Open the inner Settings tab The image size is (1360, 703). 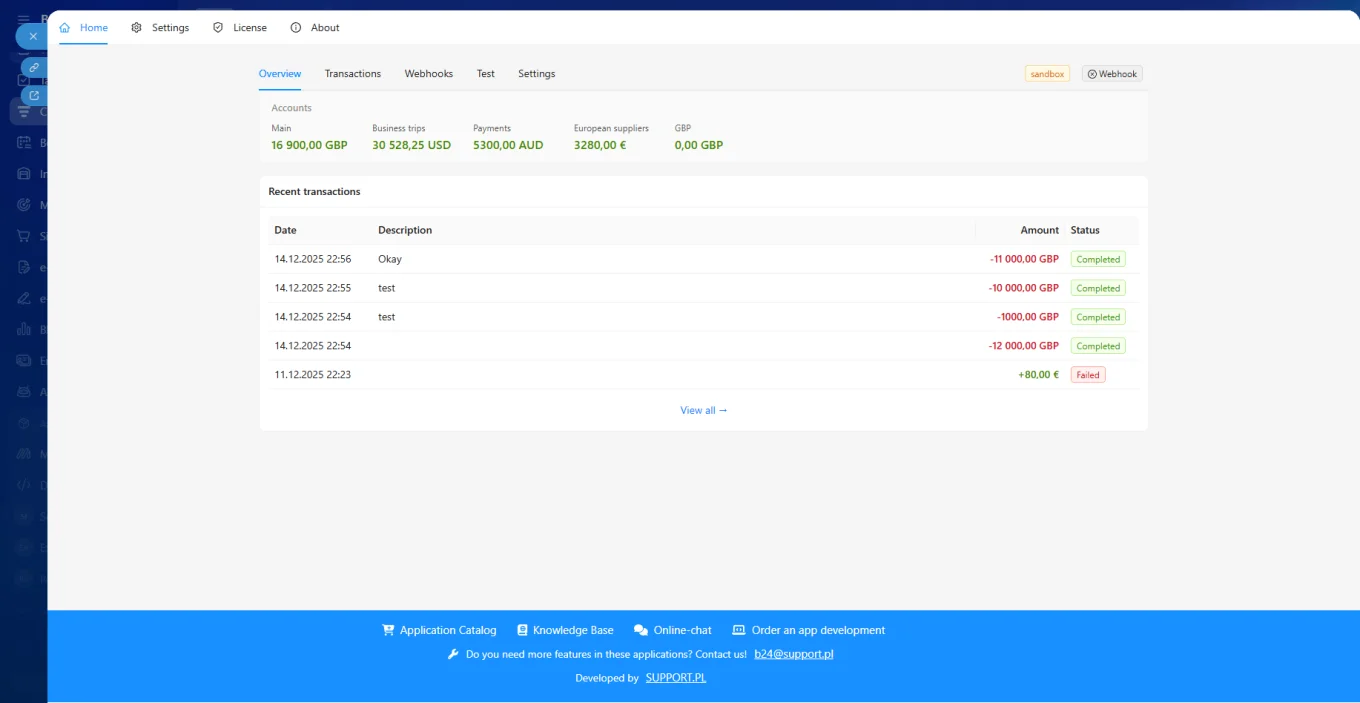pyautogui.click(x=536, y=73)
